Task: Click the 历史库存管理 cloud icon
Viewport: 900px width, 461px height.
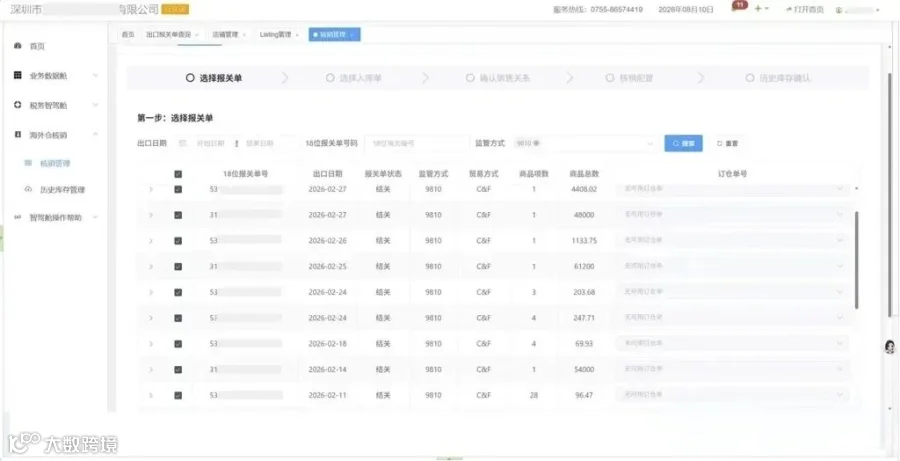Action: click(28, 189)
